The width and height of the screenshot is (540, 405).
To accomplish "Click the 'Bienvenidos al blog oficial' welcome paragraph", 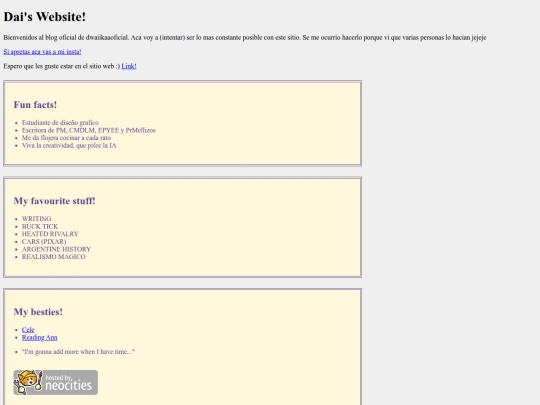I will pos(245,37).
